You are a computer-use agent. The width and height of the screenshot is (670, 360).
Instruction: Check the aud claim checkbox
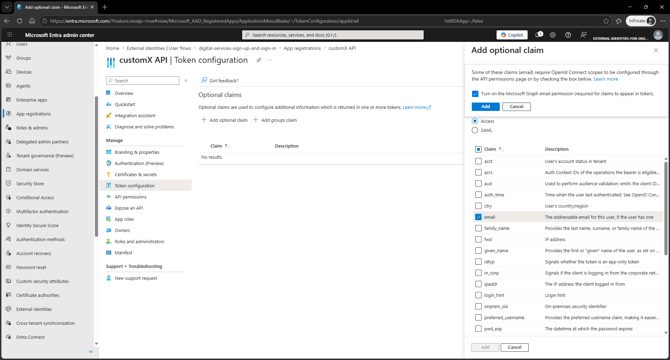point(479,184)
